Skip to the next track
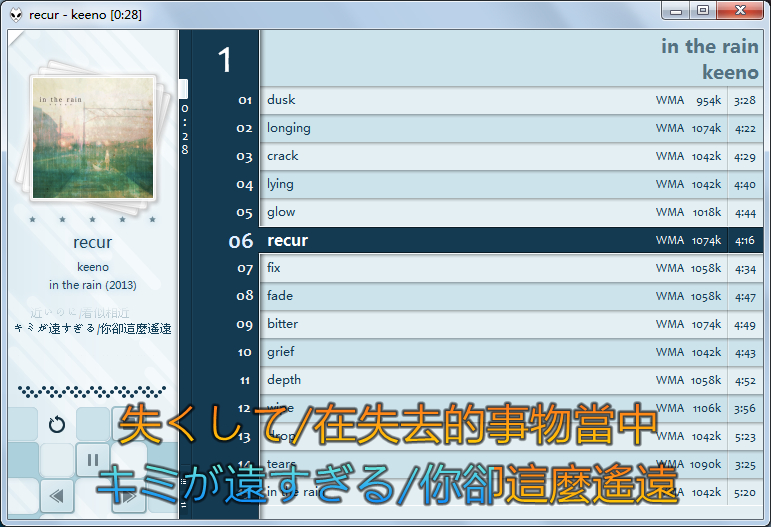Image resolution: width=771 pixels, height=527 pixels. coord(129,497)
